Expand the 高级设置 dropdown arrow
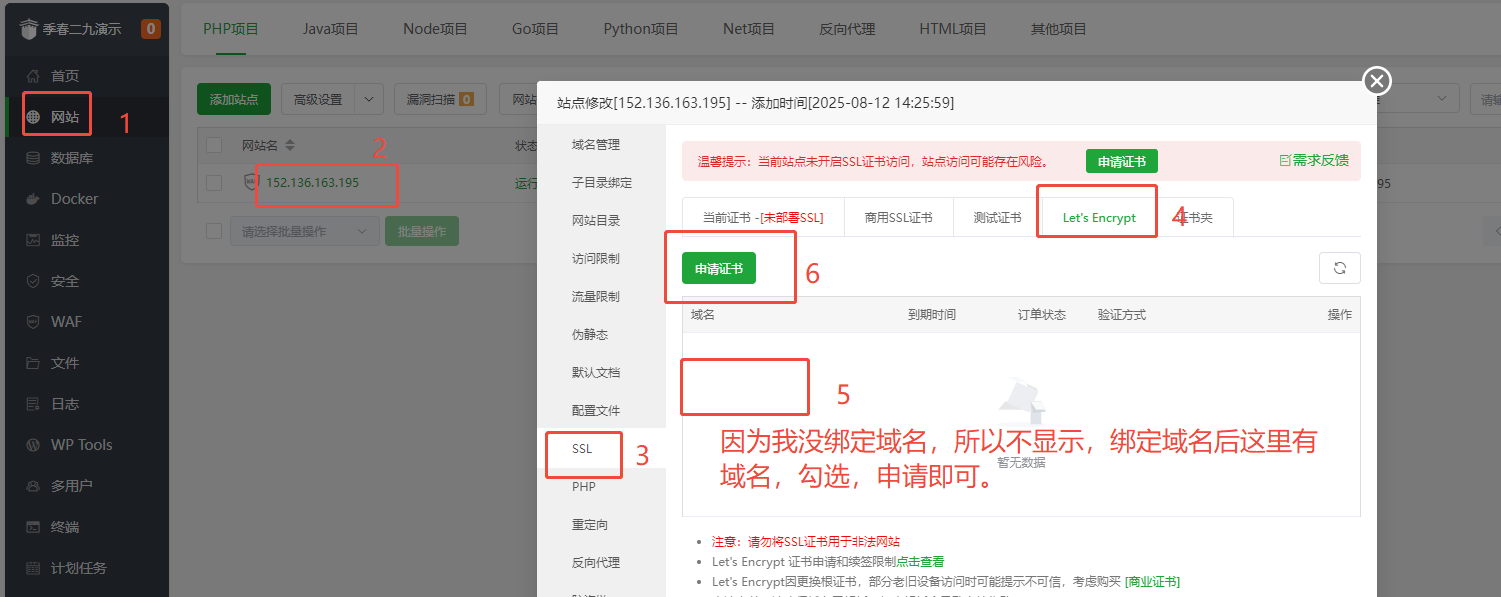The height and width of the screenshot is (597, 1501). [369, 99]
